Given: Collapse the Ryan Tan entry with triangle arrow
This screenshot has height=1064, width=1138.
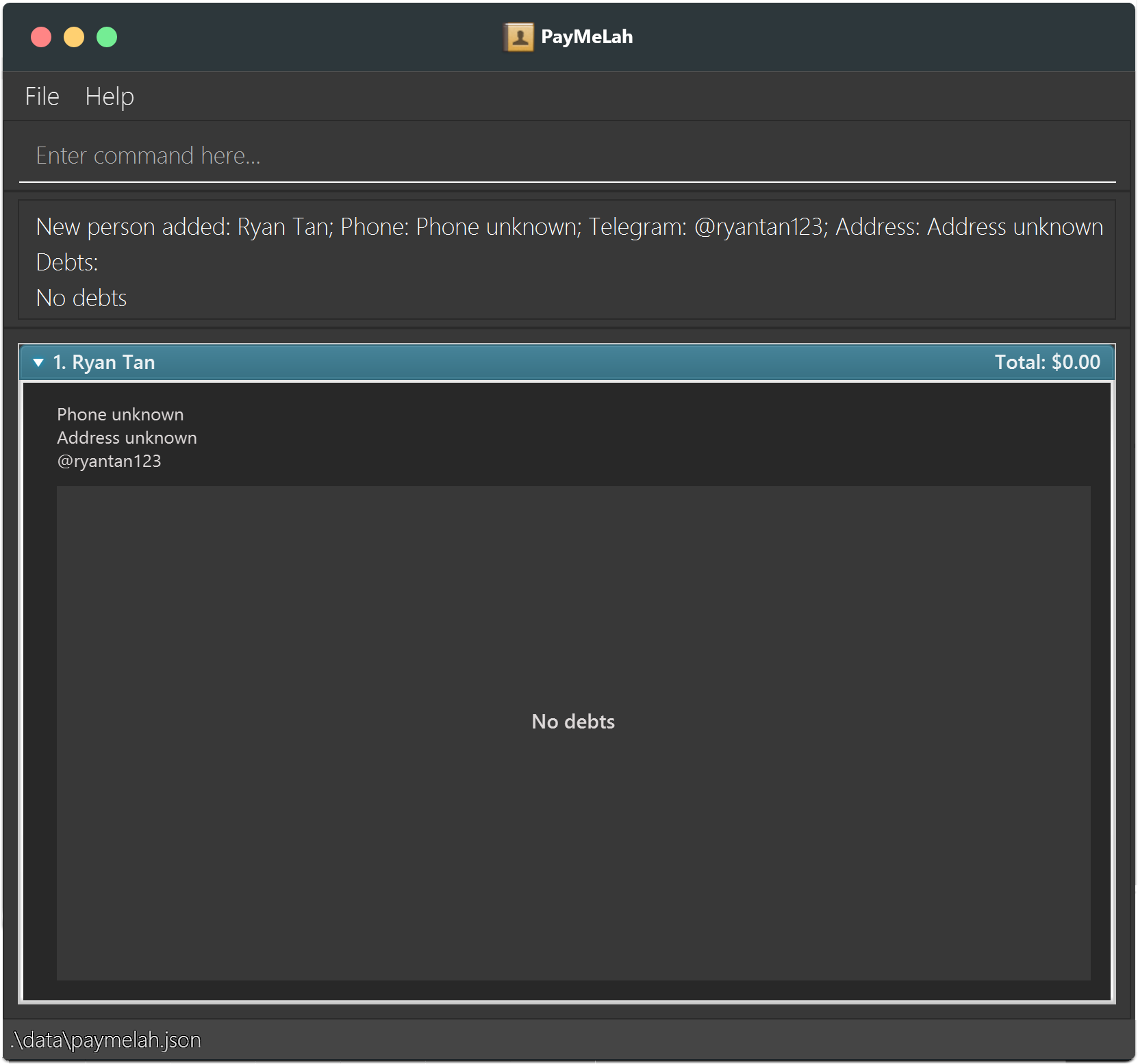Looking at the screenshot, I should pyautogui.click(x=38, y=362).
